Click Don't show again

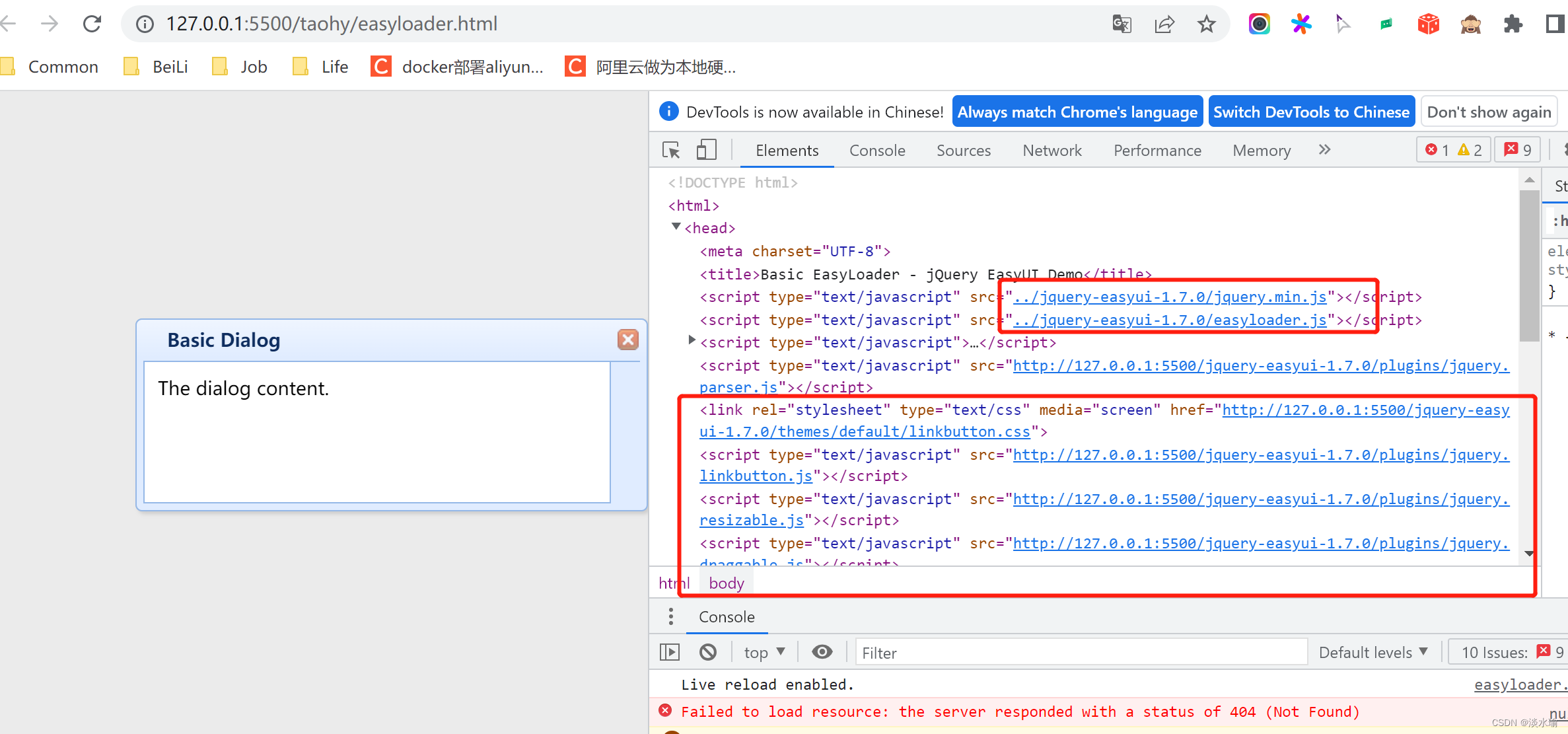[x=1489, y=112]
